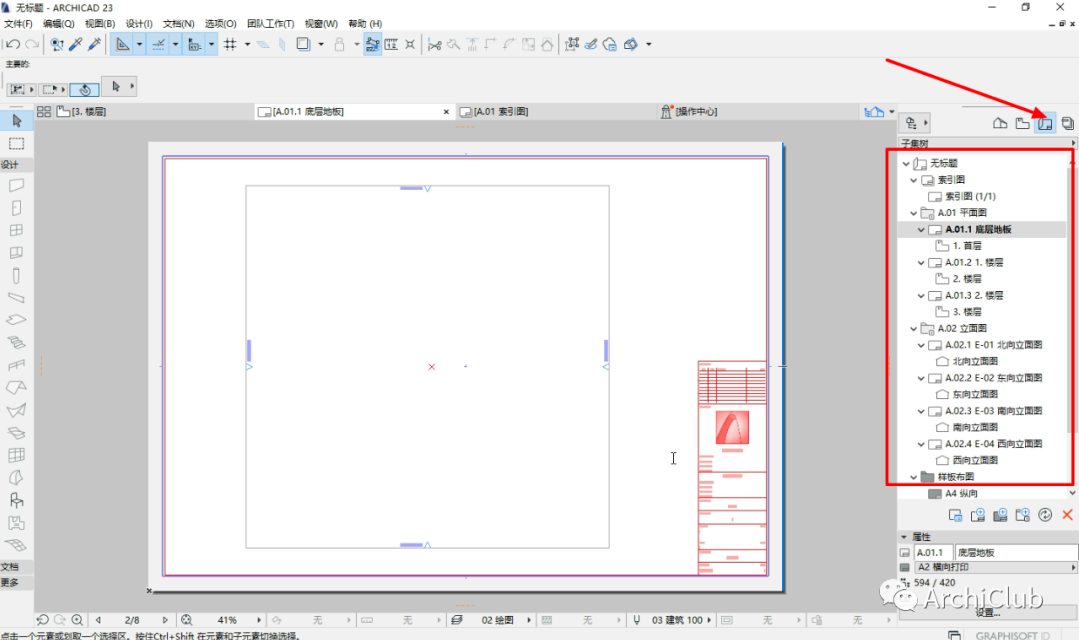Select the Wall tool in toolbox
The width and height of the screenshot is (1079, 640).
(17, 185)
